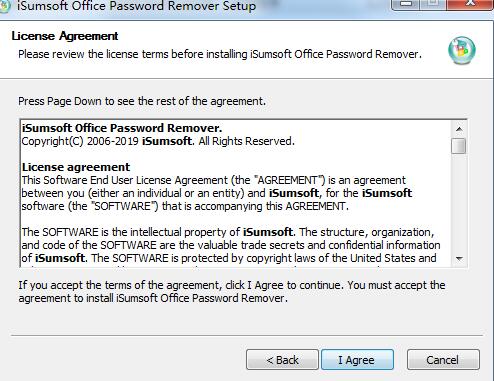Click the 'Press Page Down' instruction text

142,101
